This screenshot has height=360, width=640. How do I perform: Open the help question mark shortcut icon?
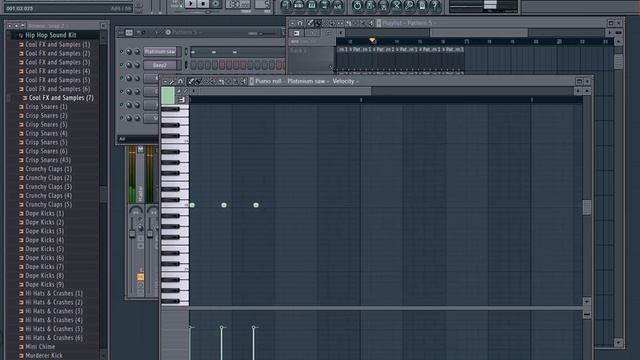435,5
